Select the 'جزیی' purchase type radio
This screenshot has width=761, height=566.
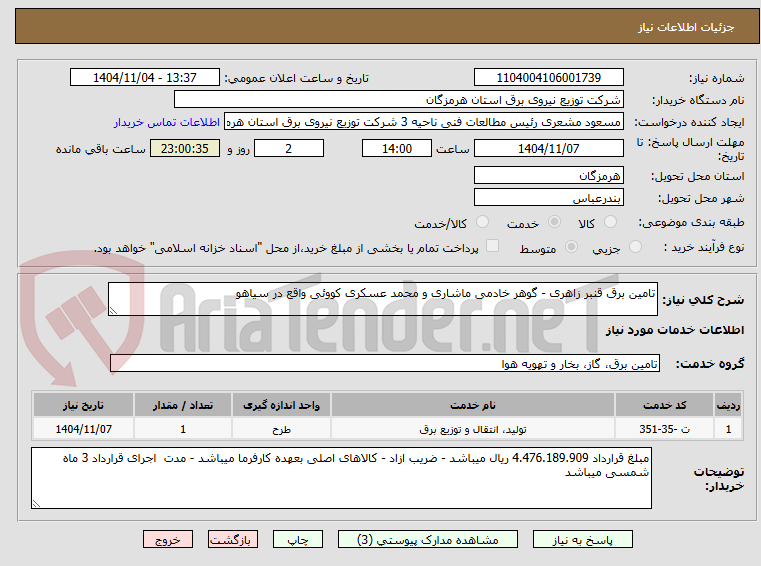[x=635, y=247]
